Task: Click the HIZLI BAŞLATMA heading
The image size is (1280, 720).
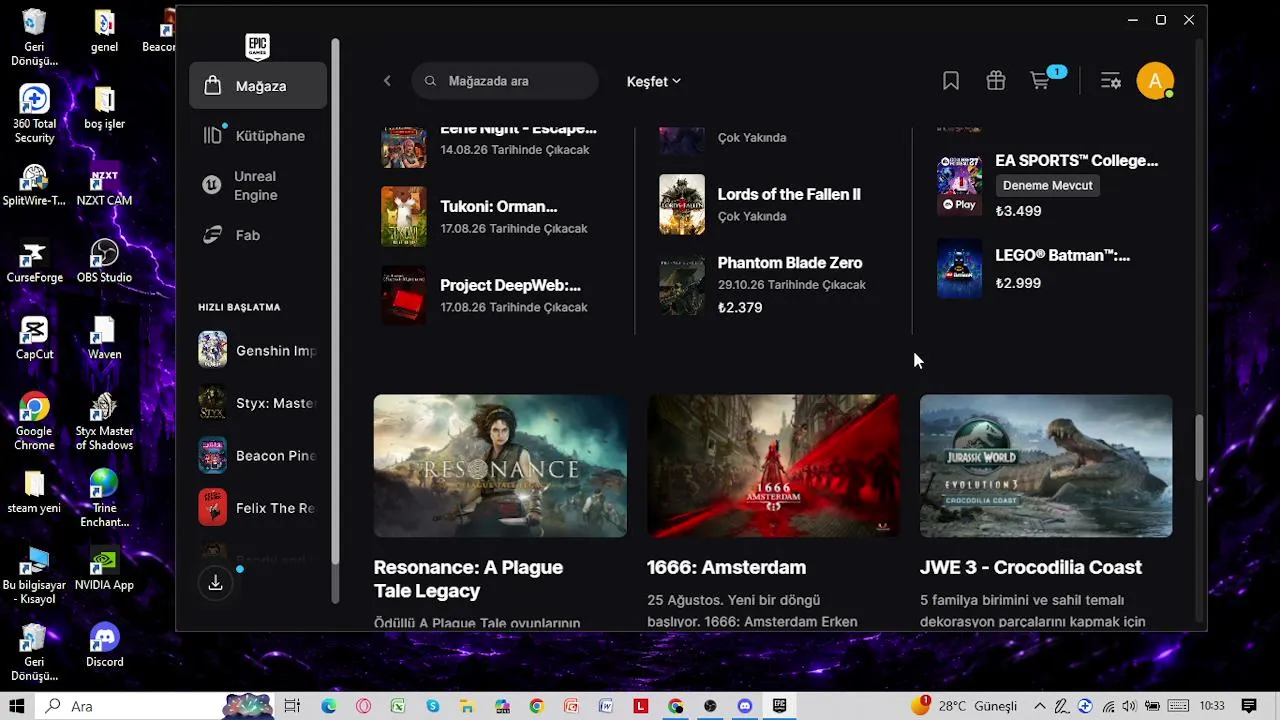Action: (x=239, y=307)
